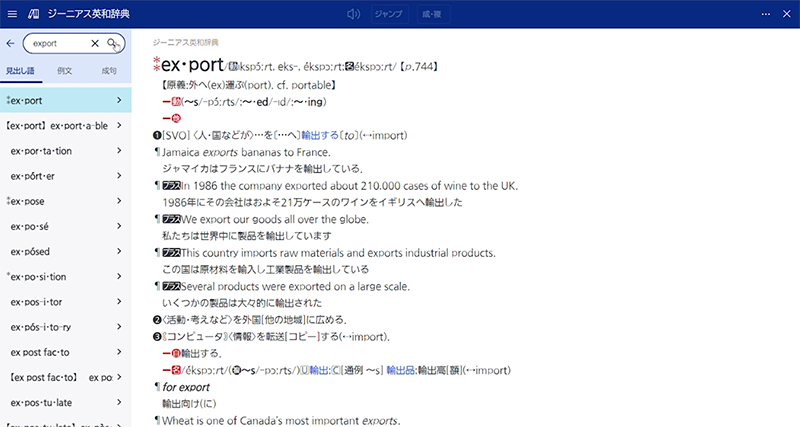Run search with magnifier icon

click(x=112, y=43)
